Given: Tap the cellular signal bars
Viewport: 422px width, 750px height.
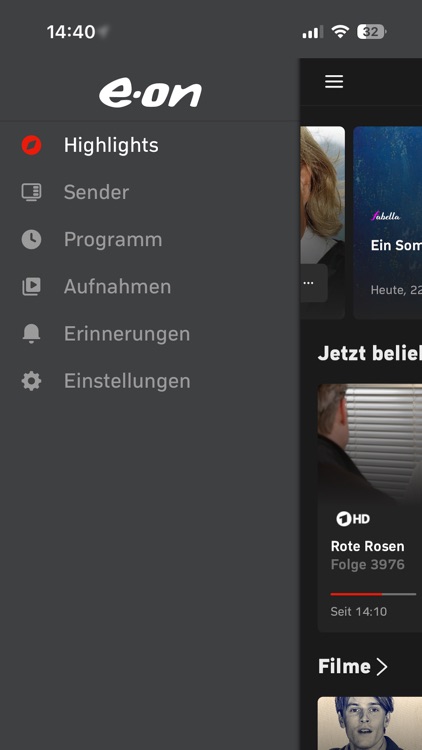Looking at the screenshot, I should click(x=313, y=32).
